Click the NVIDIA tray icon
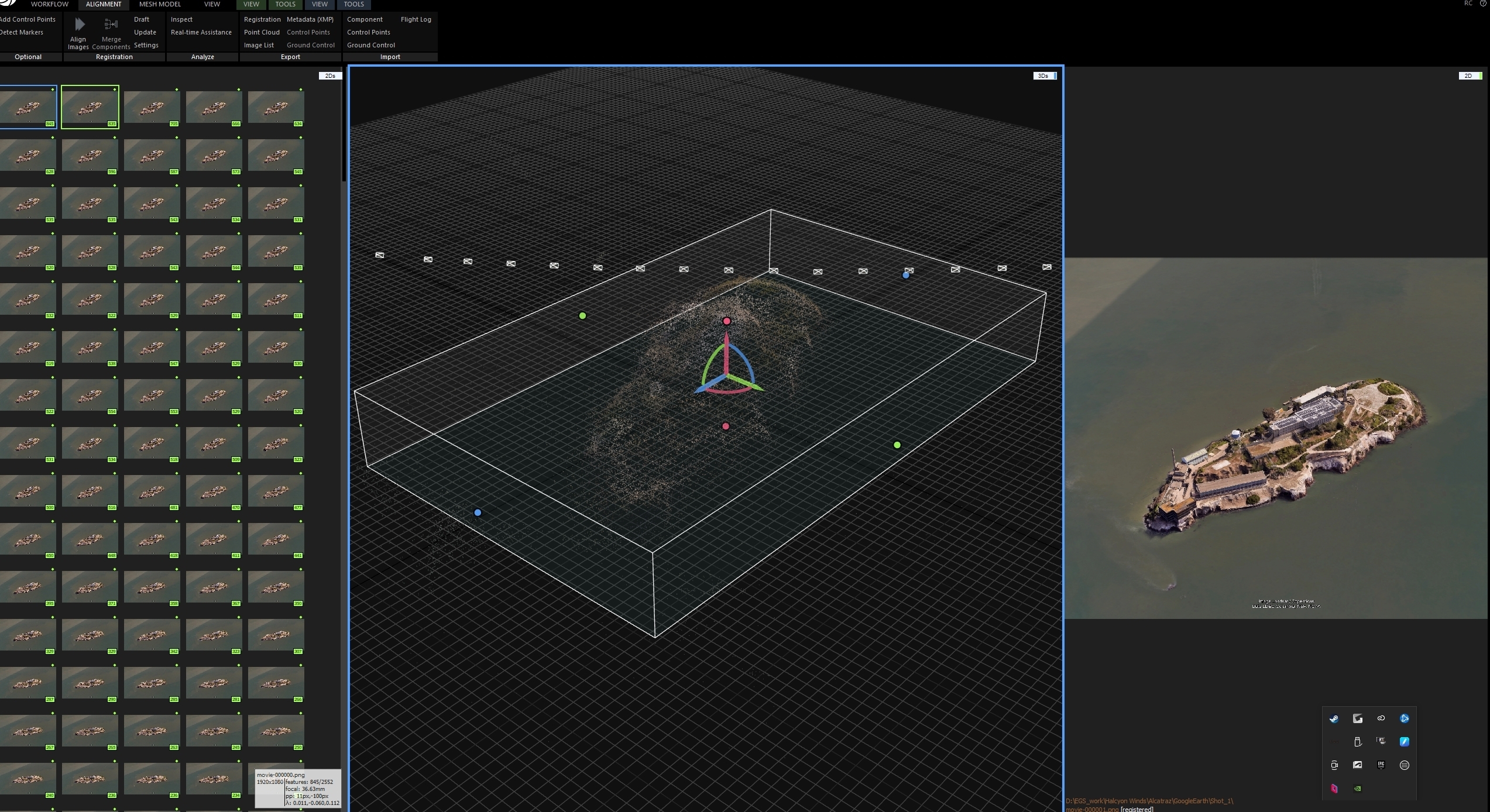The image size is (1490, 812). (x=1358, y=789)
